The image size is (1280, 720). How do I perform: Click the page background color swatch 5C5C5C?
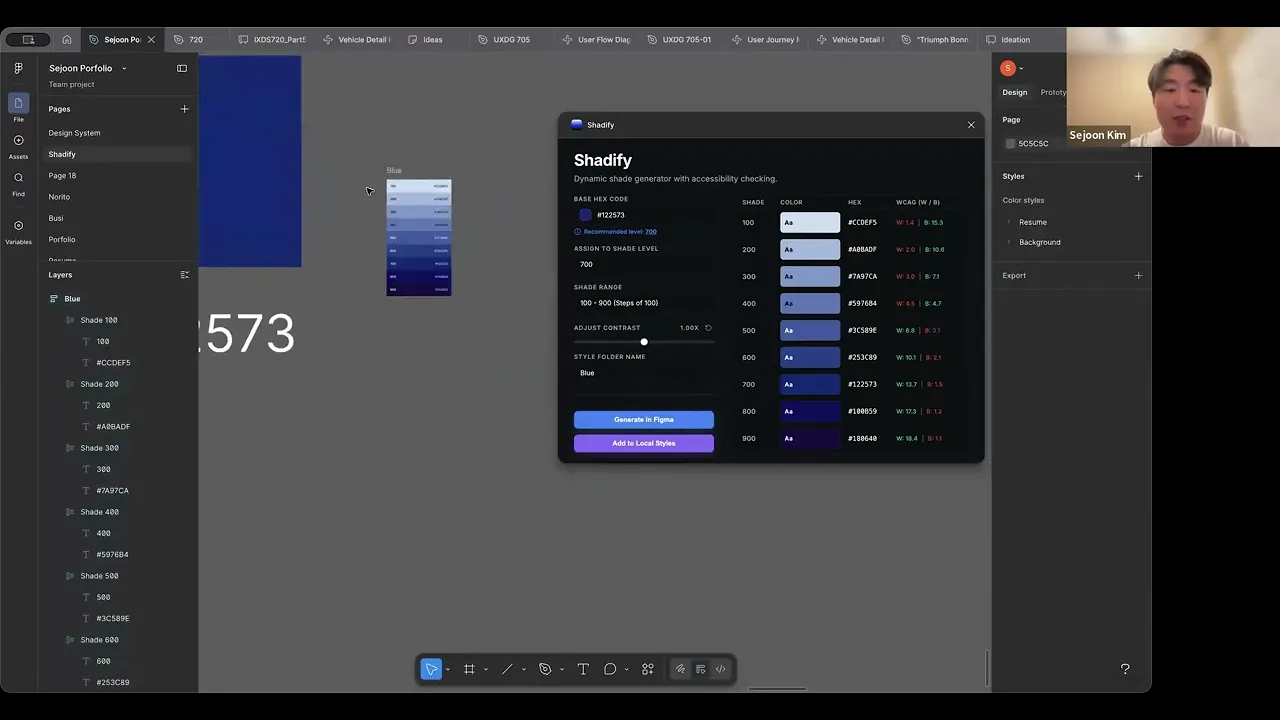click(x=1010, y=144)
